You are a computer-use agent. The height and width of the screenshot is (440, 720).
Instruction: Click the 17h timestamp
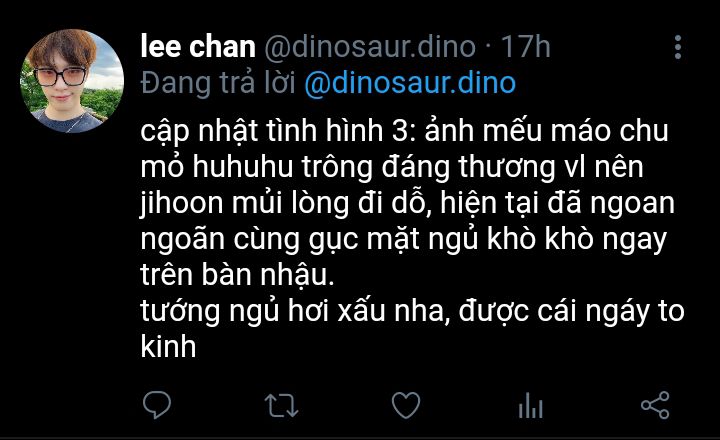point(525,47)
